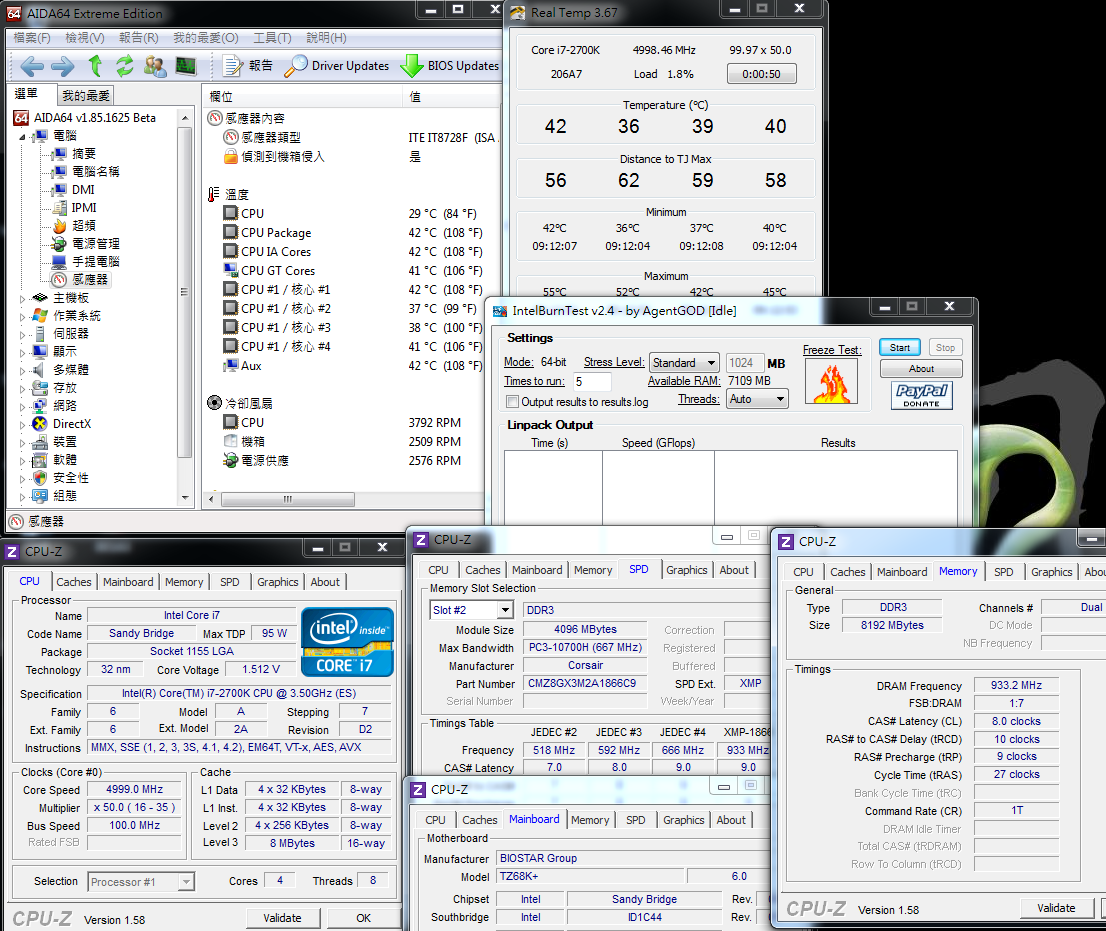Expand the 顯示 display tree node
This screenshot has height=931, width=1106.
(23, 353)
